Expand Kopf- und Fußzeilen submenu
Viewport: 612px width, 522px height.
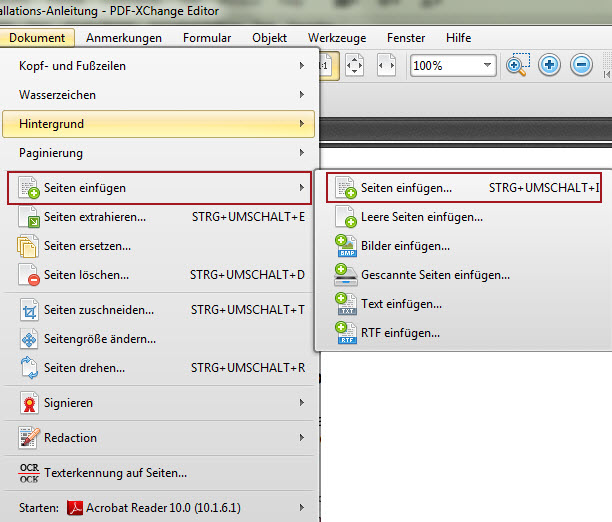158,66
